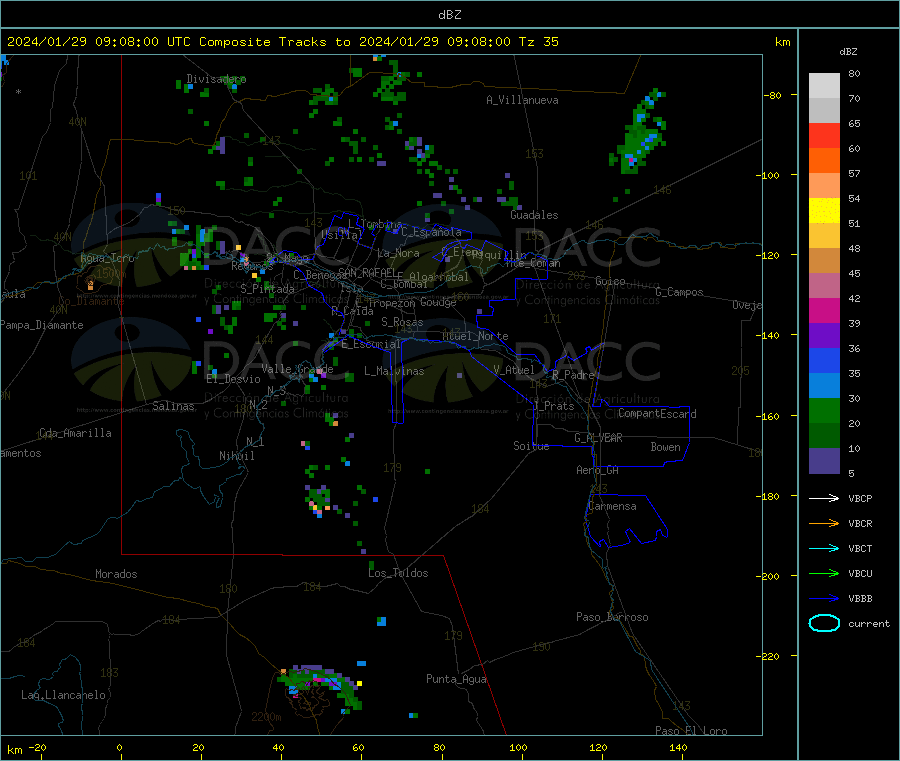Click the cyan VBCT arrow in legend

(x=824, y=549)
